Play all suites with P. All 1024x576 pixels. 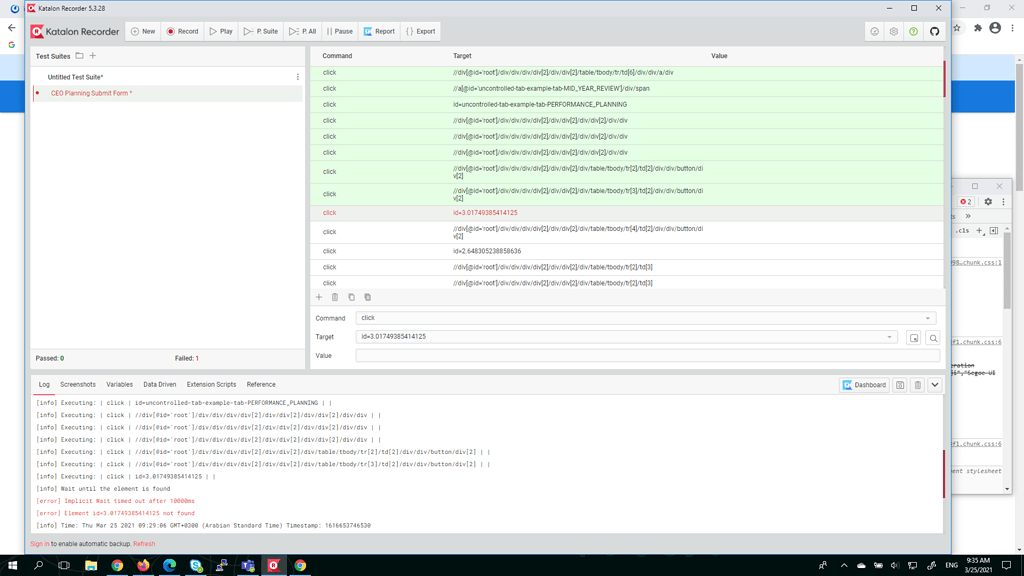pos(303,31)
